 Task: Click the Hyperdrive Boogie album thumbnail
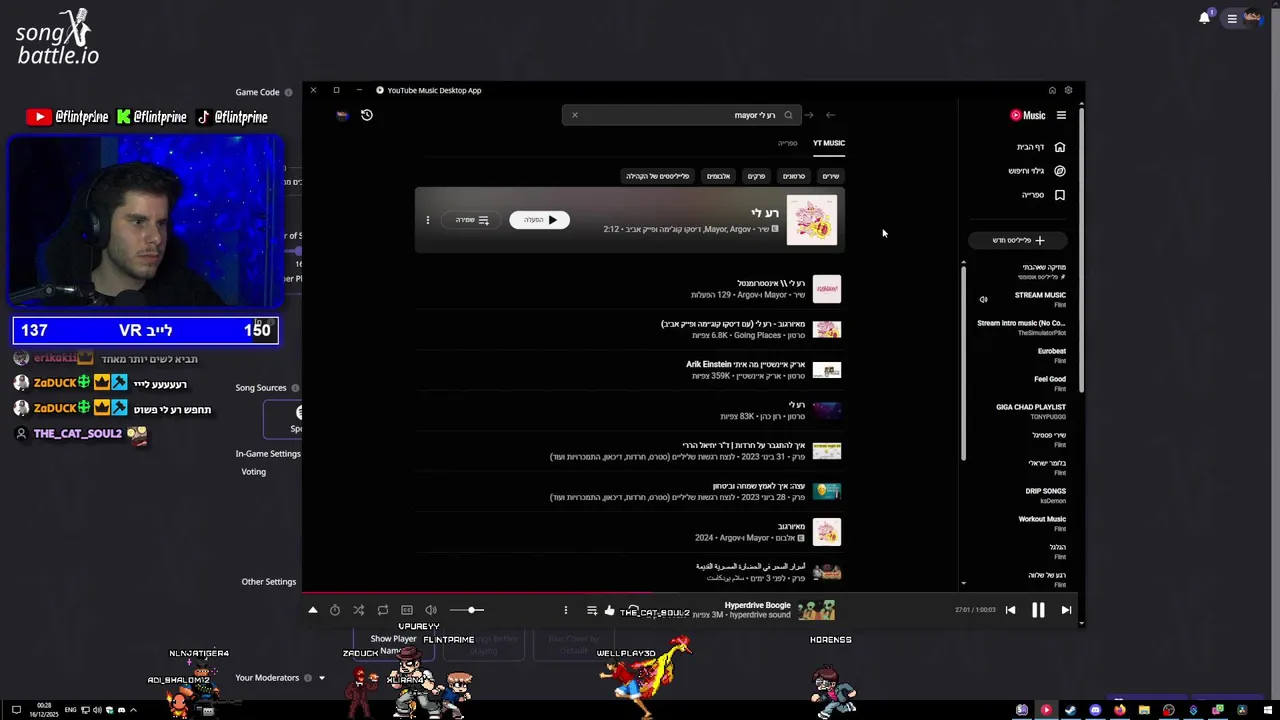(817, 610)
